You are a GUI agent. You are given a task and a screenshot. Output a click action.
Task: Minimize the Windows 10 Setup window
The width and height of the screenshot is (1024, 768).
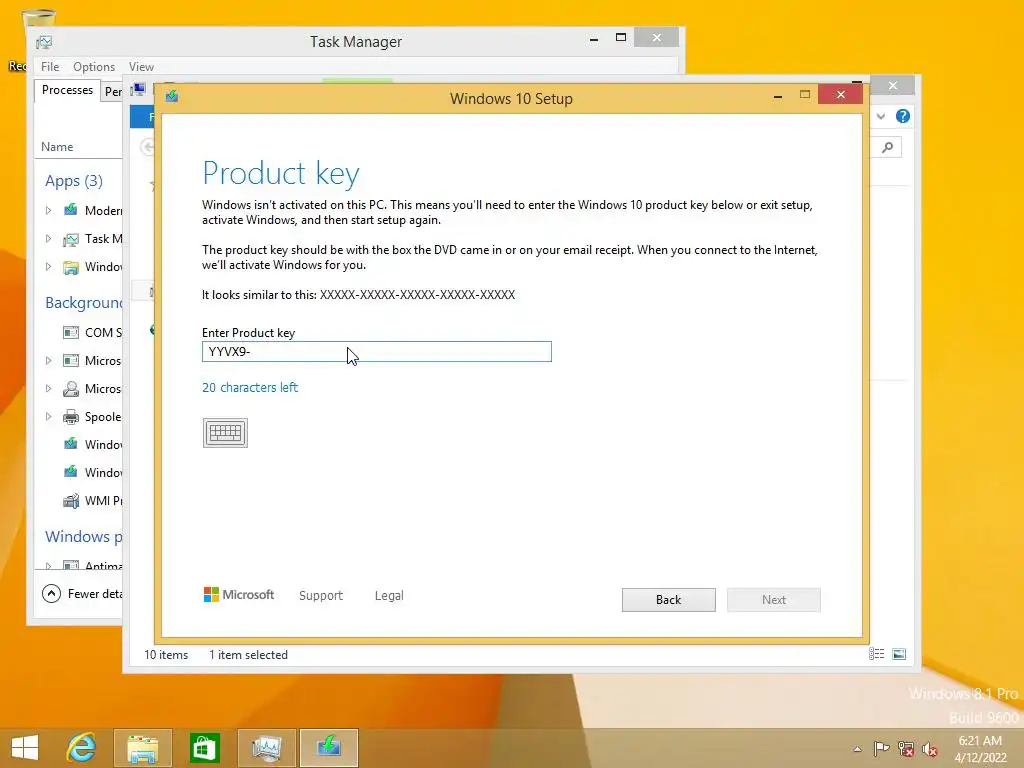[778, 96]
